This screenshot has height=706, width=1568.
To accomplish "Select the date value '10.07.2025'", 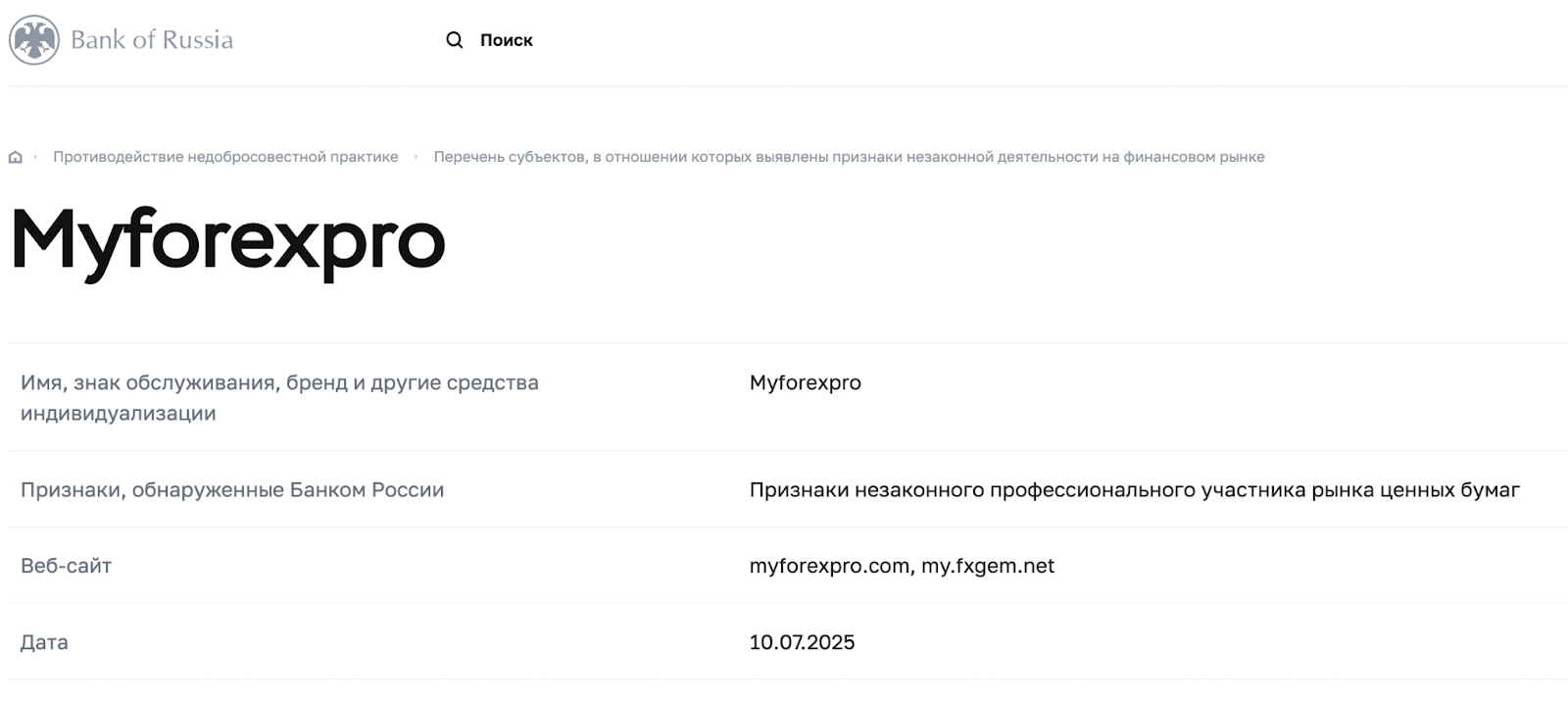I will (802, 642).
